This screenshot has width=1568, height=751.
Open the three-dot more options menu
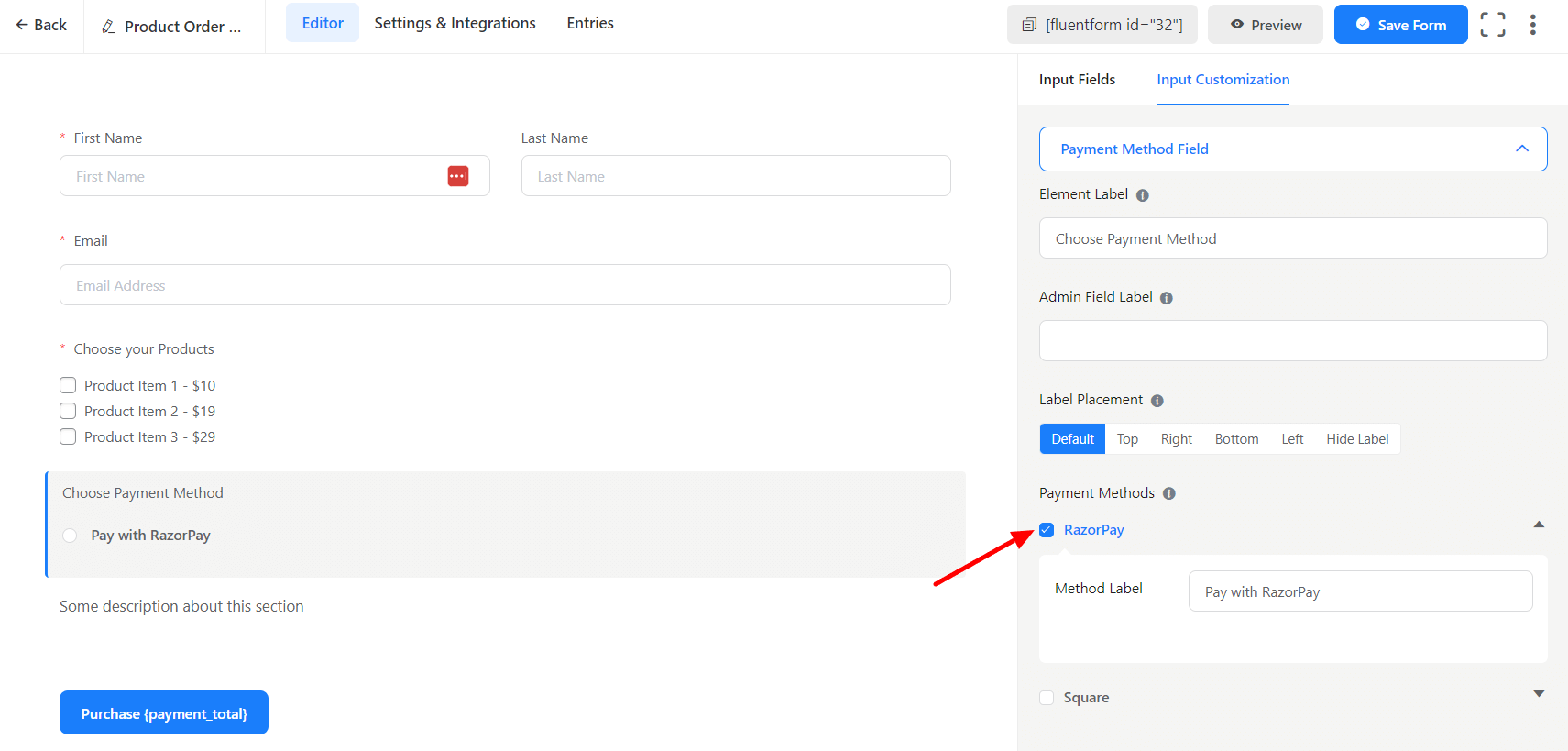pos(1532,25)
